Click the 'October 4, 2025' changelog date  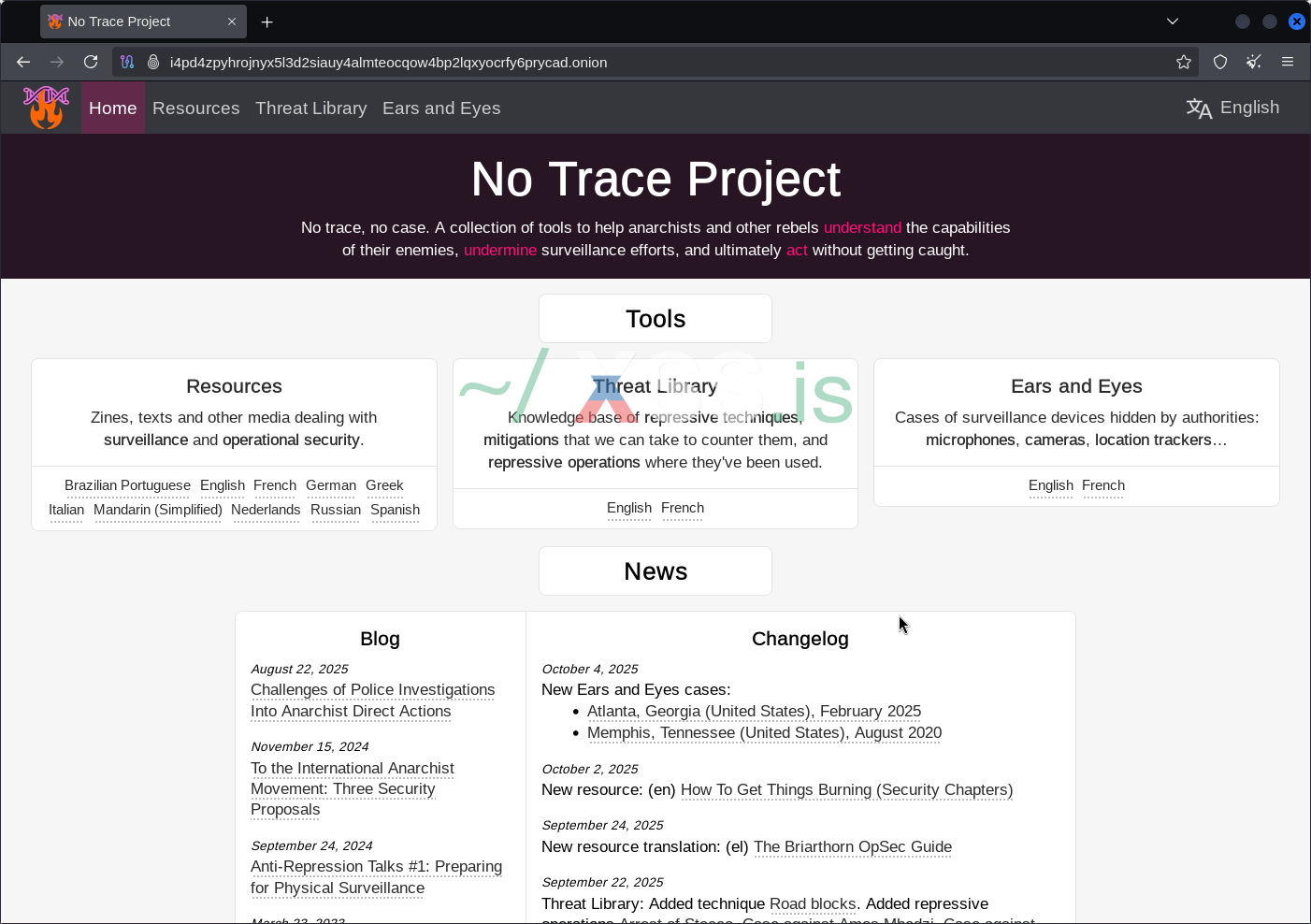coord(590,669)
